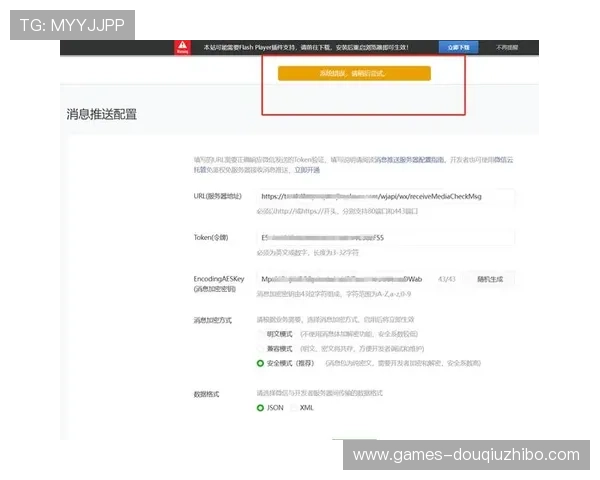This screenshot has width=600, height=480.
Task: Click the 立即开通 link
Action: pos(307,170)
